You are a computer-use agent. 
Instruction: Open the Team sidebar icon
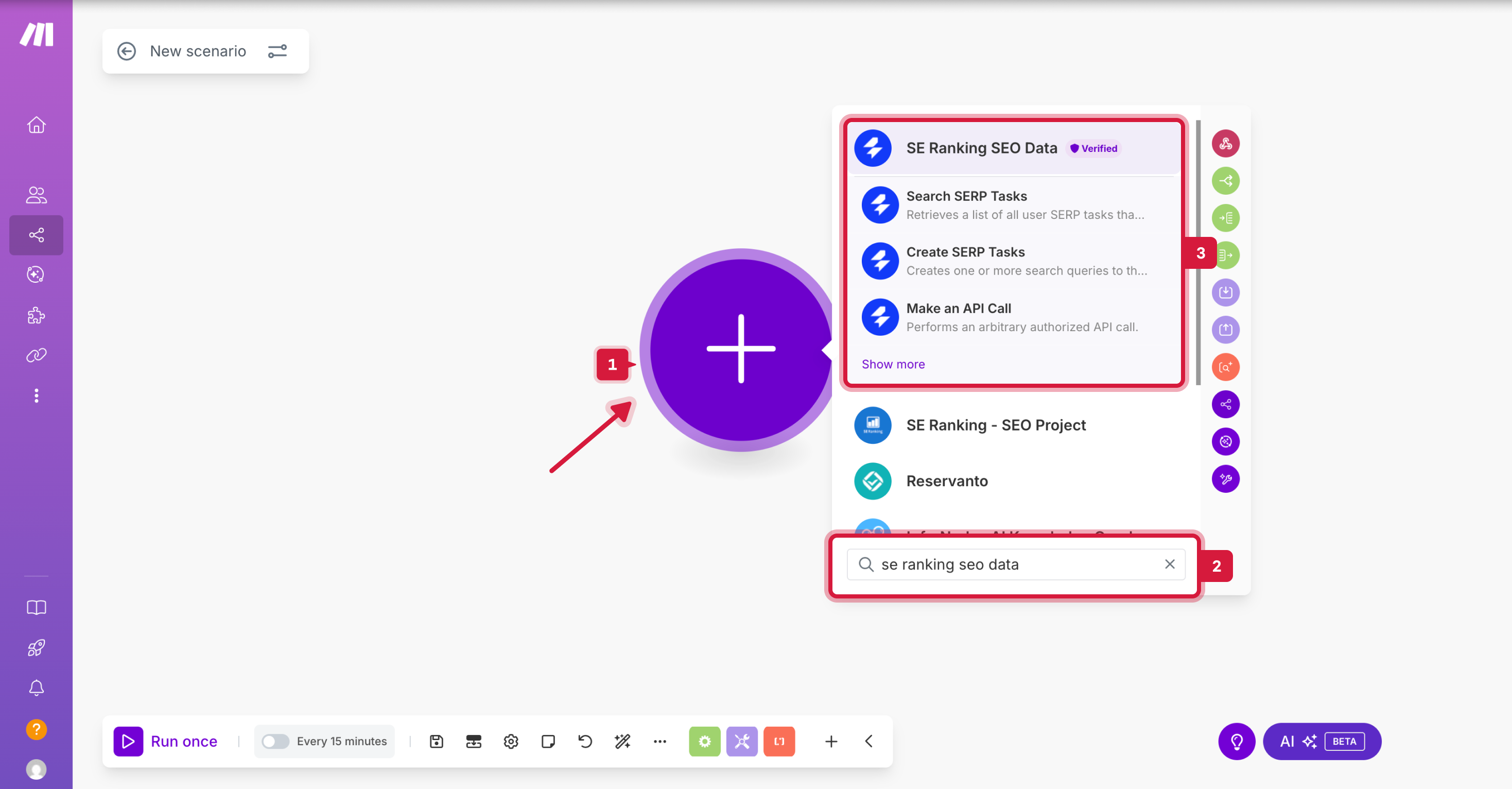tap(37, 195)
